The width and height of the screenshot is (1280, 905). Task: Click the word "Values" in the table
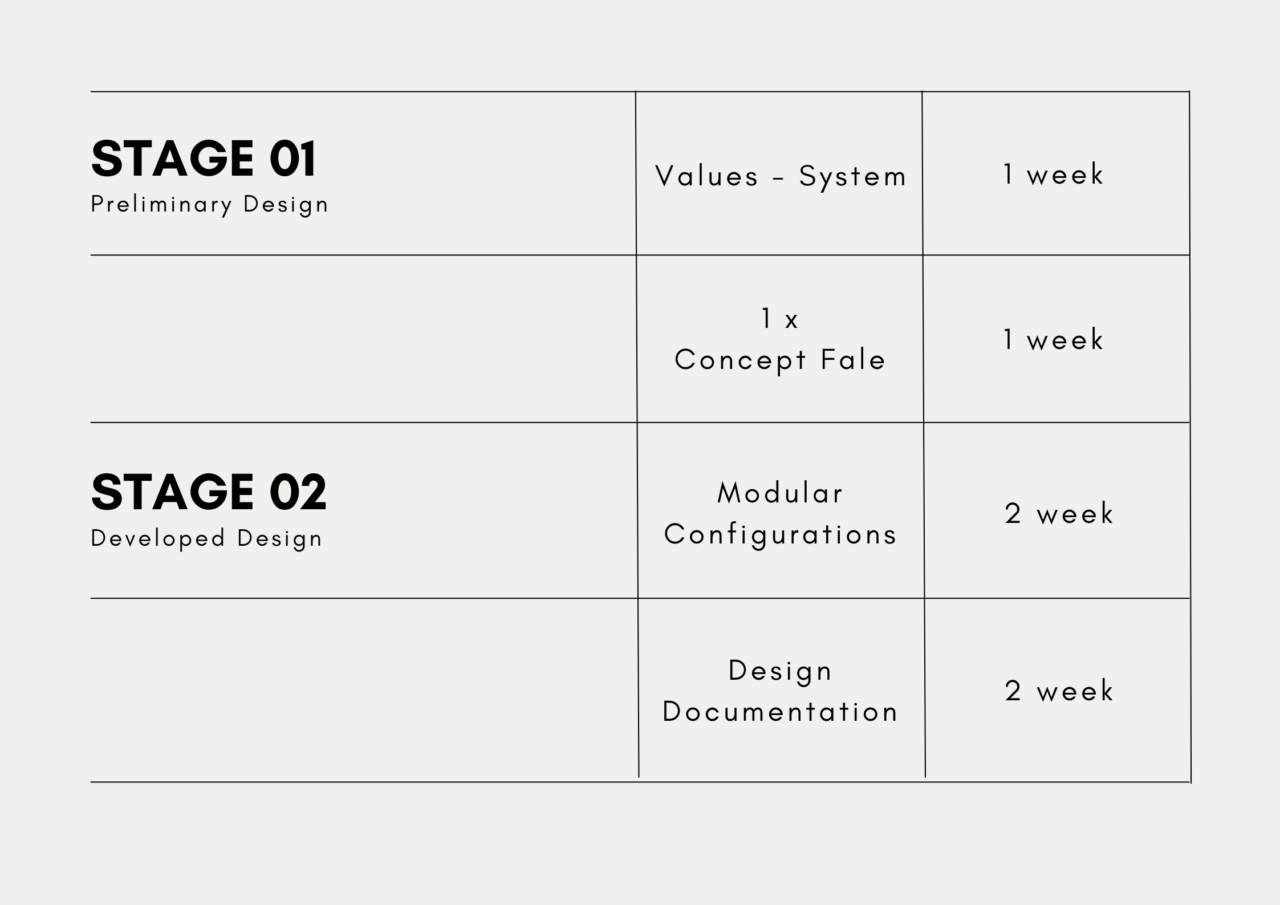[x=707, y=176]
